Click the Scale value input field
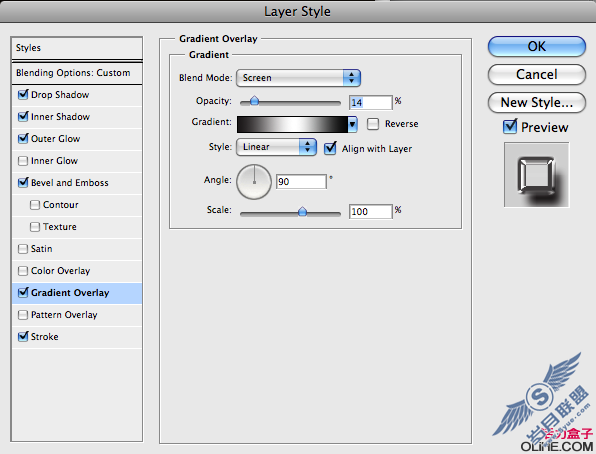This screenshot has width=596, height=454. (371, 211)
